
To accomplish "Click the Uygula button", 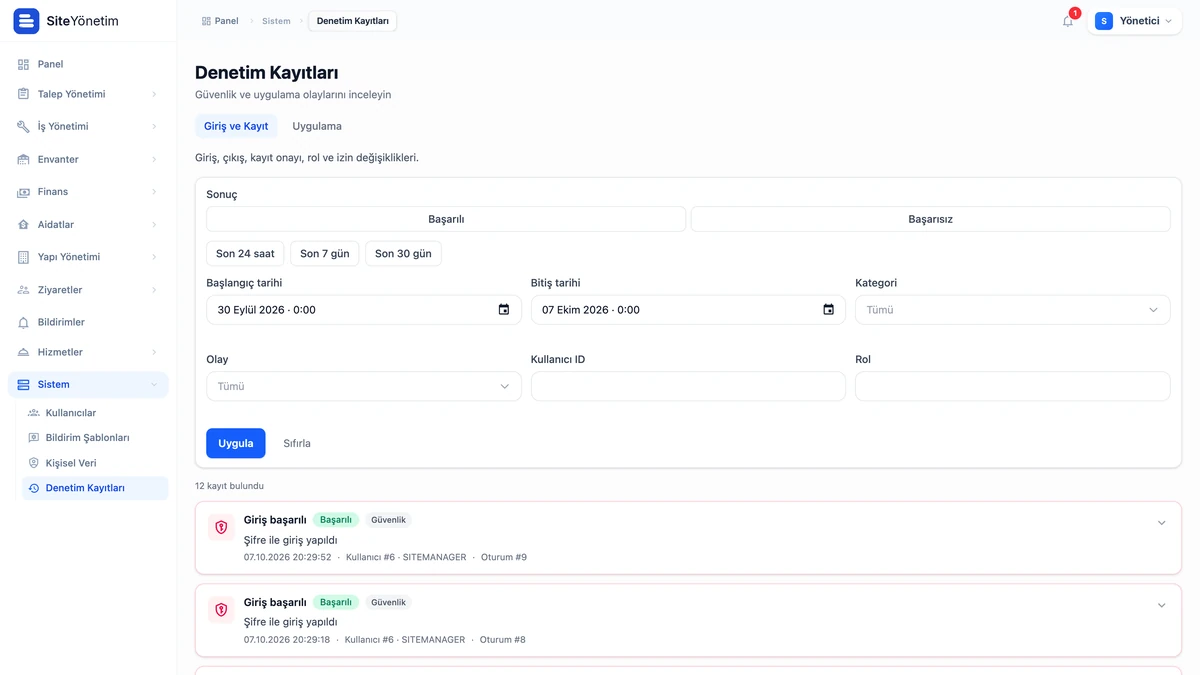I will (236, 443).
